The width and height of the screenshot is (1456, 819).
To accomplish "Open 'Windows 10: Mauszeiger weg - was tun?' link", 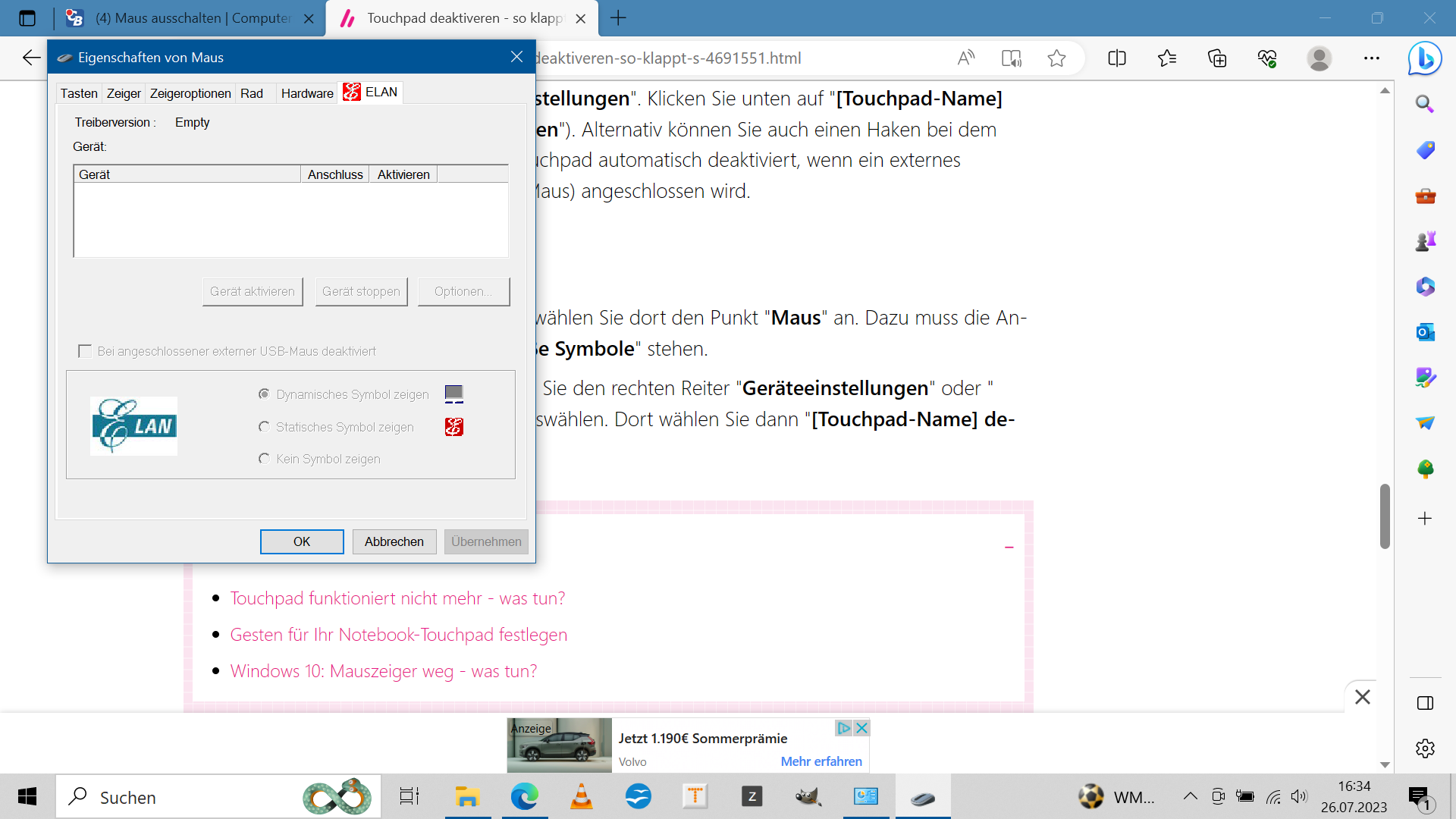I will [384, 671].
